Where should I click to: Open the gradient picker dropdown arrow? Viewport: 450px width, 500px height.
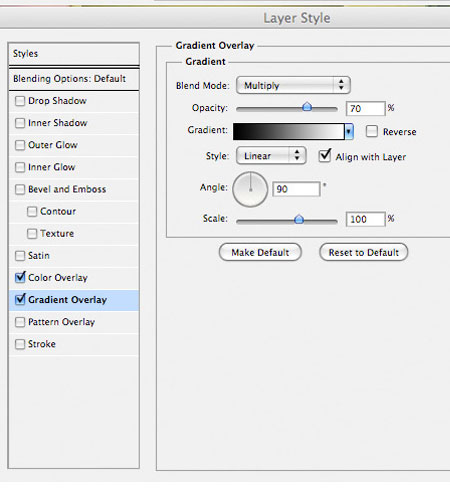pyautogui.click(x=349, y=132)
